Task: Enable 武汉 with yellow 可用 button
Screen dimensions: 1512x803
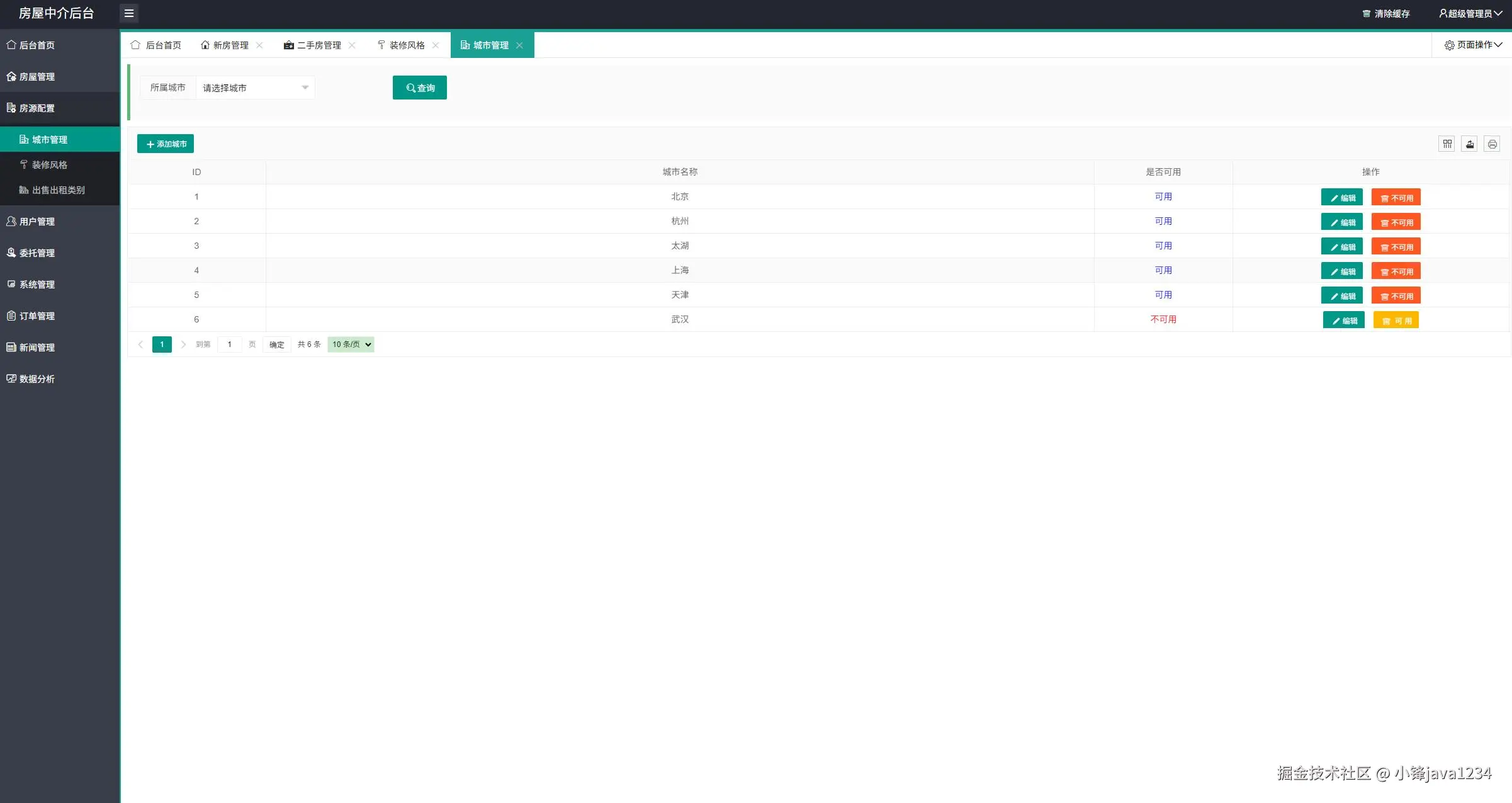Action: (1396, 321)
